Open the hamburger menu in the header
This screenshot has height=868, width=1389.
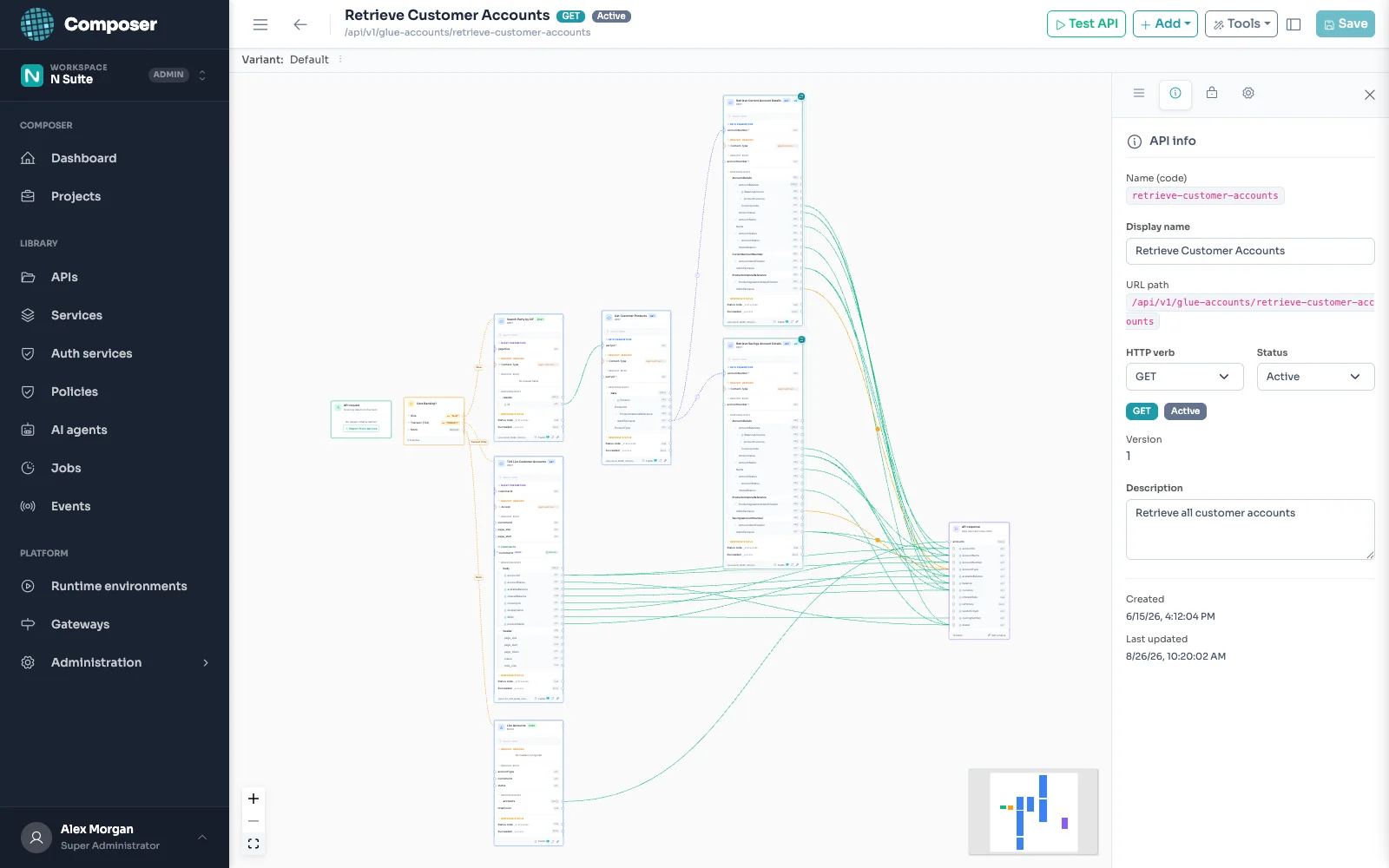pos(260,24)
